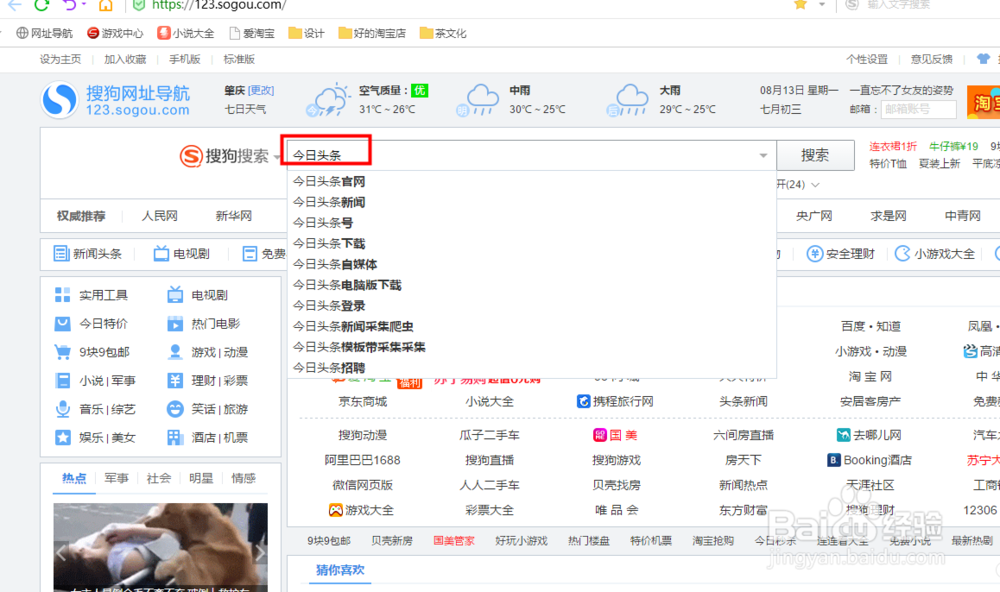Open the 茶文化 bookmark folder
Viewport: 1000px width, 592px height.
pyautogui.click(x=443, y=33)
